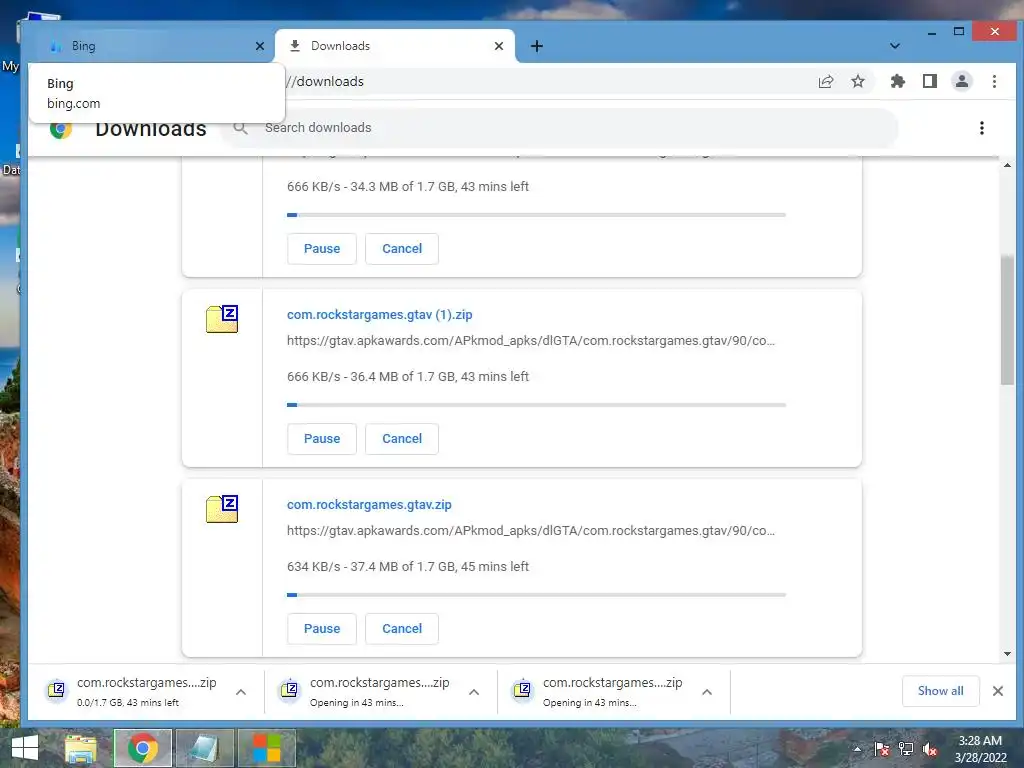Click the com.rockstargames.gtav.zip file icon

[x=222, y=509]
